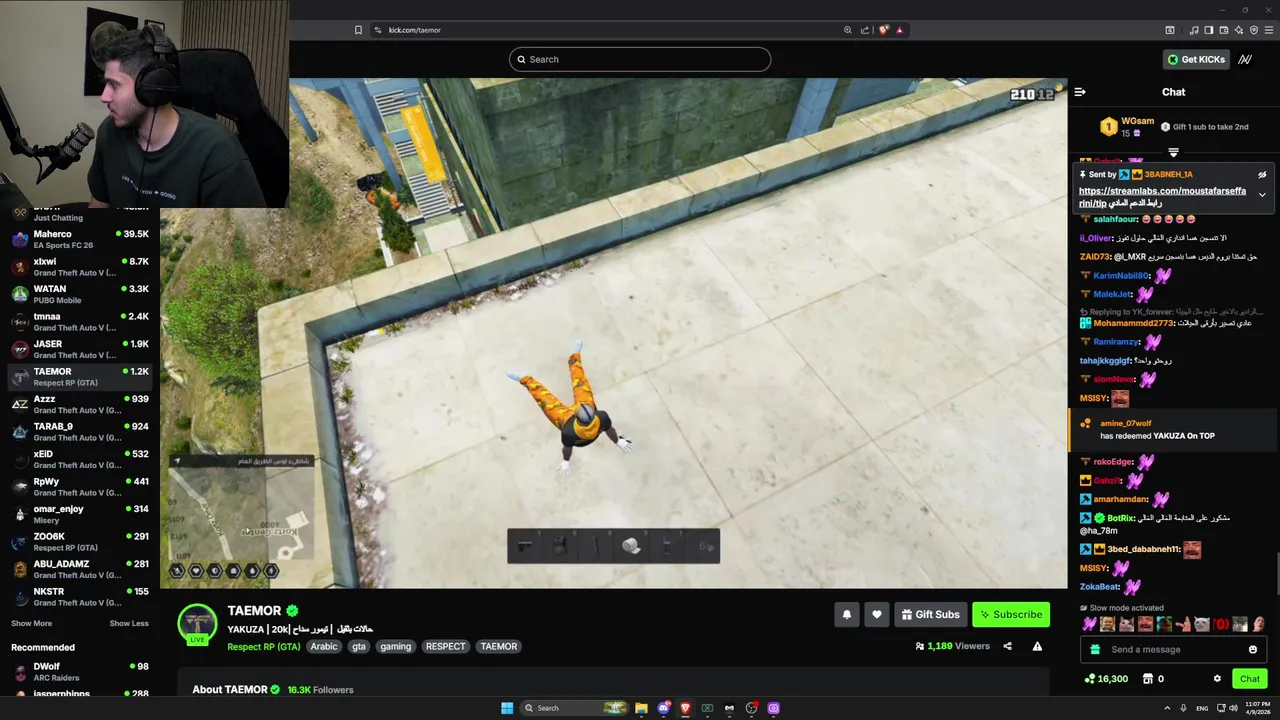Click amine_07wolf redeemed YAKUZA On TOP notice

(x=1173, y=430)
